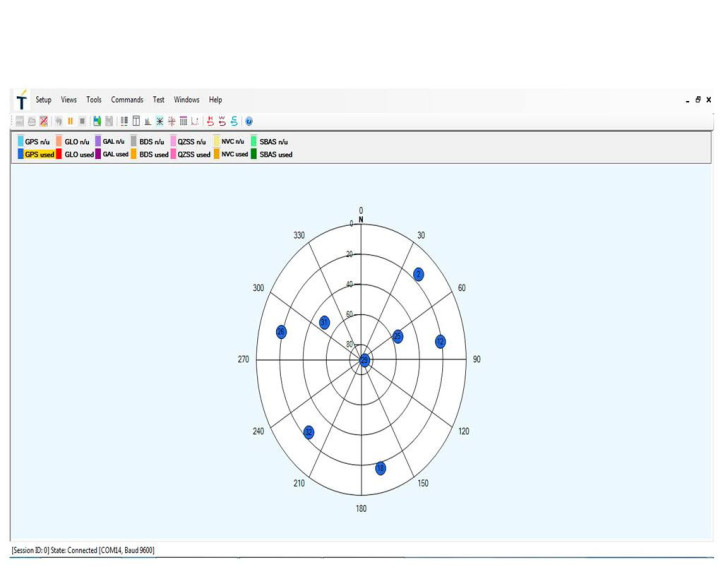Click the printer icon in toolbar
Viewport: 723px width, 584px height.
31,121
